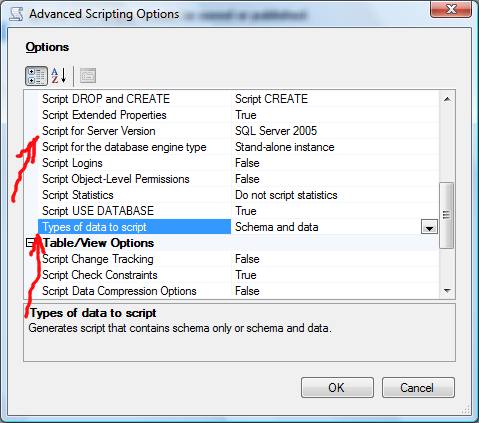Open the Types of data dropdown arrow
The height and width of the screenshot is (423, 479).
pos(429,227)
